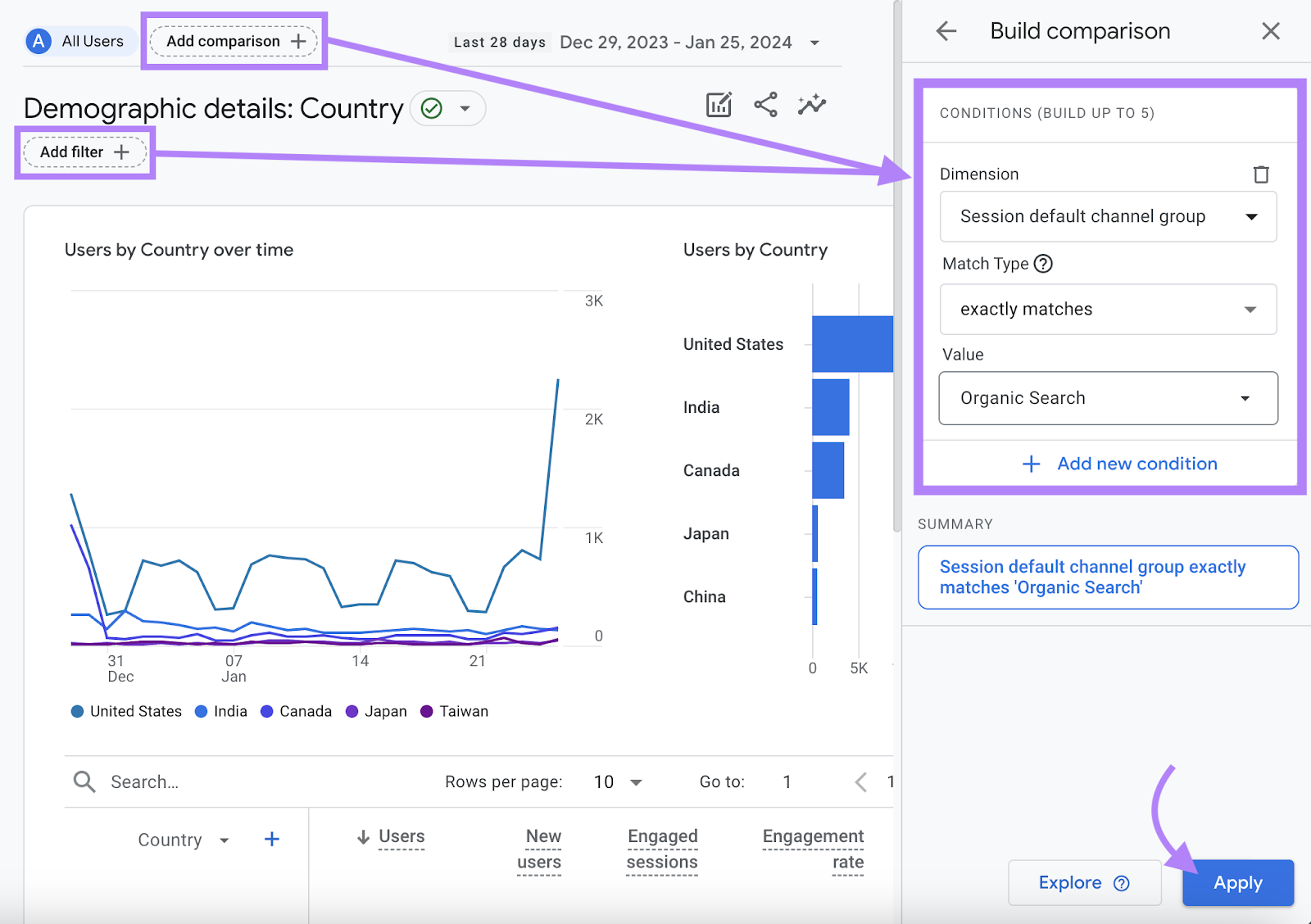Click the Japan label in bar chart
Viewport: 1311px width, 924px height.
[x=706, y=533]
